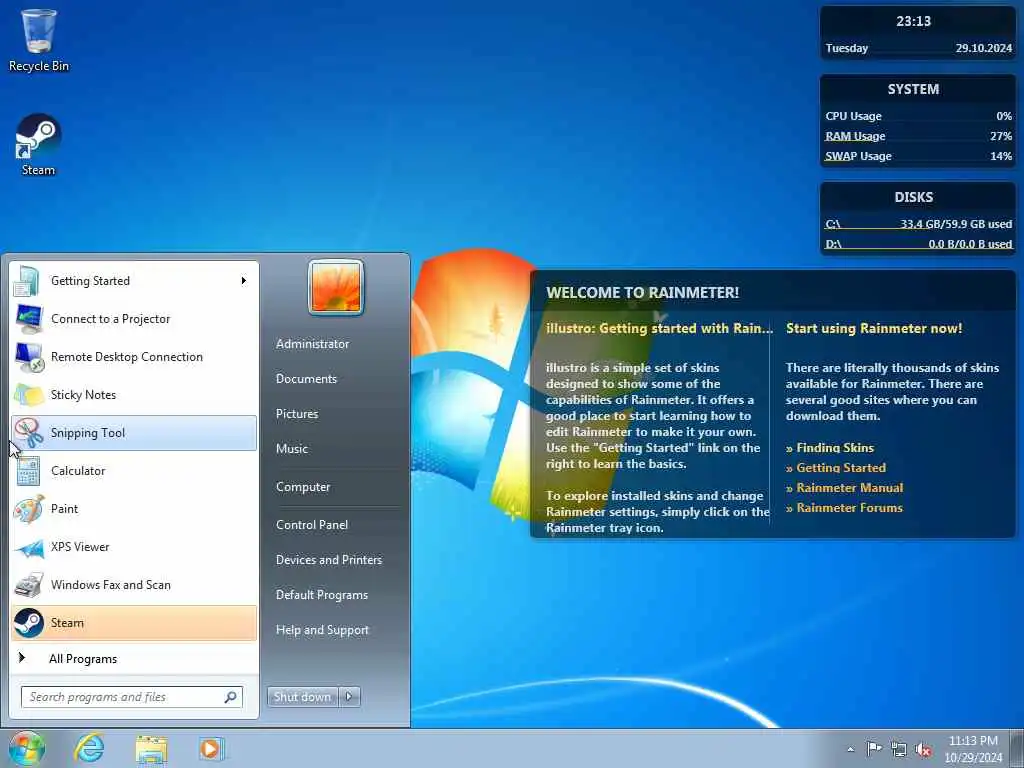Launch Remote Desktop Connection entry
This screenshot has width=1024, height=768.
coord(134,357)
